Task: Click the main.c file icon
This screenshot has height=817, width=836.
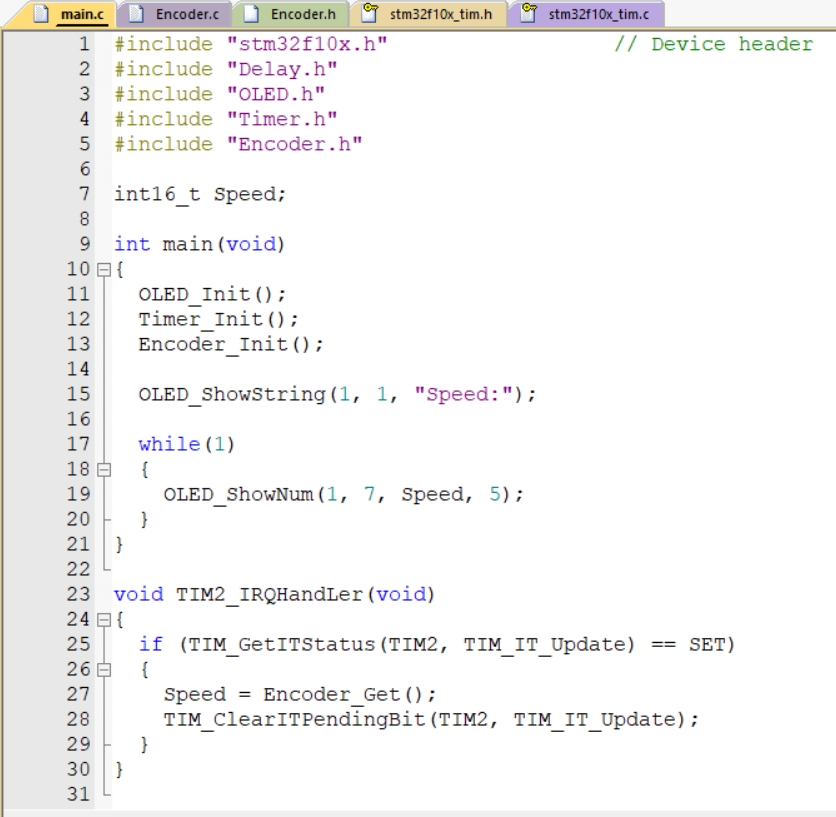Action: [41, 14]
